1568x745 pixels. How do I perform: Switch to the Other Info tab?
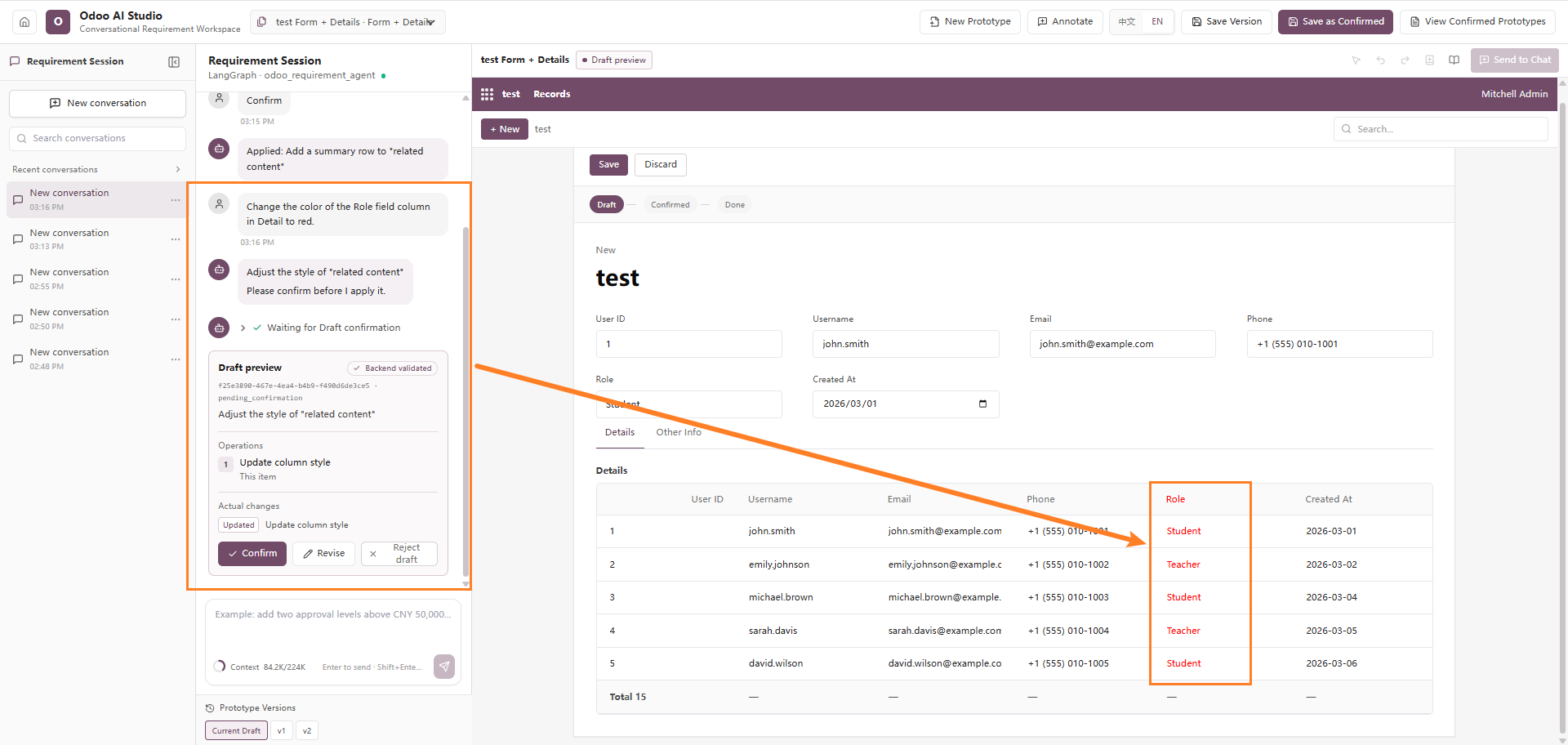click(x=679, y=433)
